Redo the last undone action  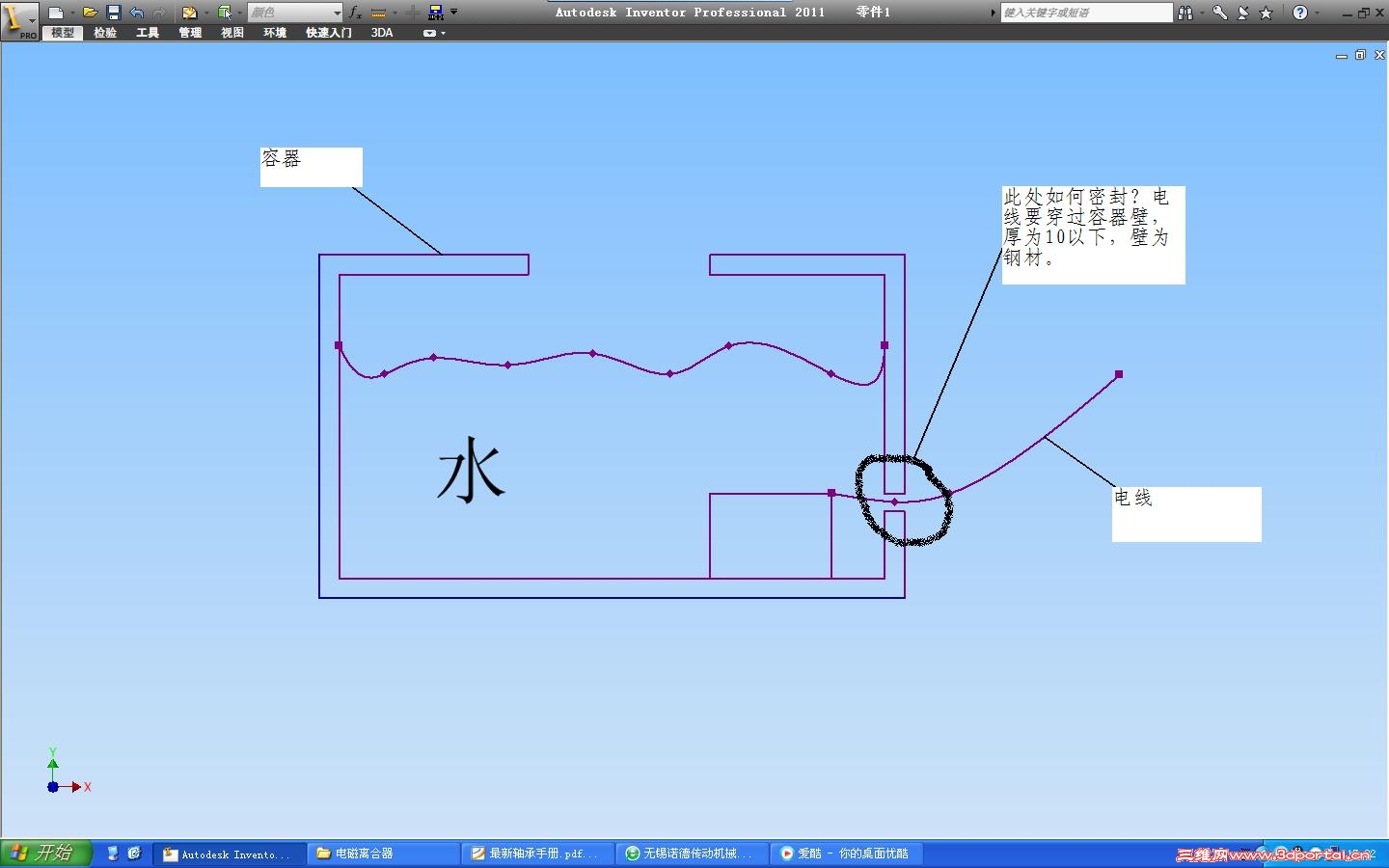(159, 13)
